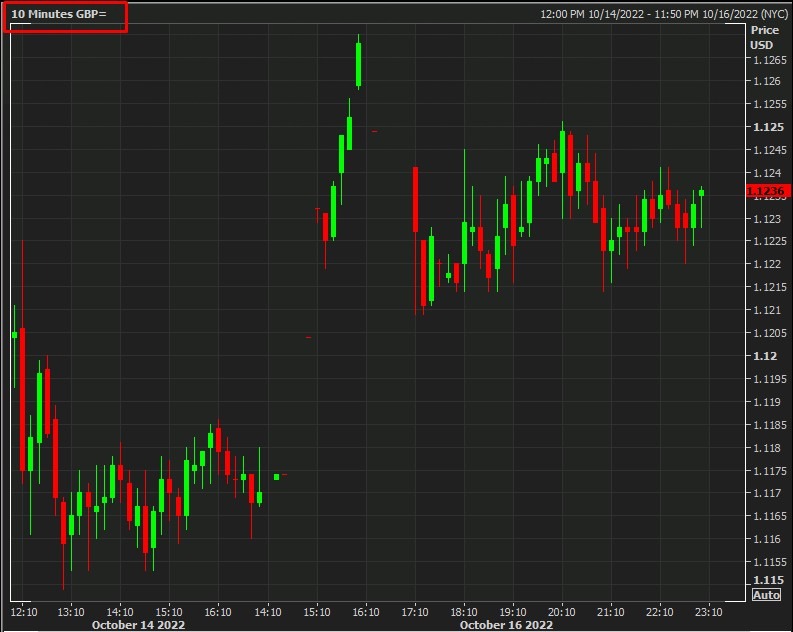
Task: Select the 1.1225 price axis value
Action: [x=770, y=241]
